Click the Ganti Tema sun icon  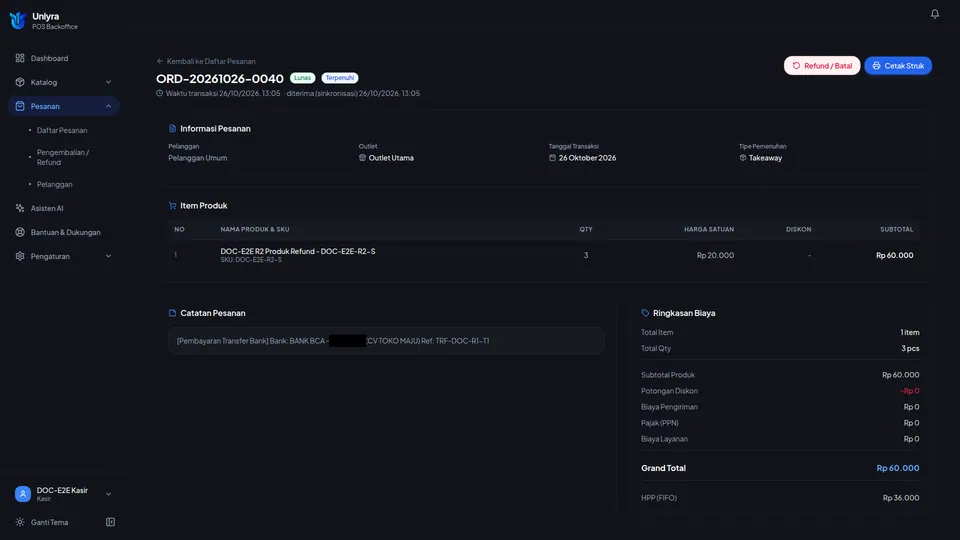[x=20, y=522]
